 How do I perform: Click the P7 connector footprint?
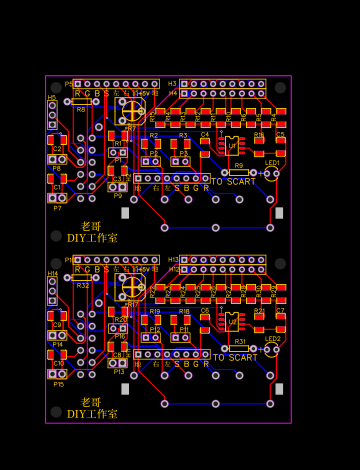[57, 198]
